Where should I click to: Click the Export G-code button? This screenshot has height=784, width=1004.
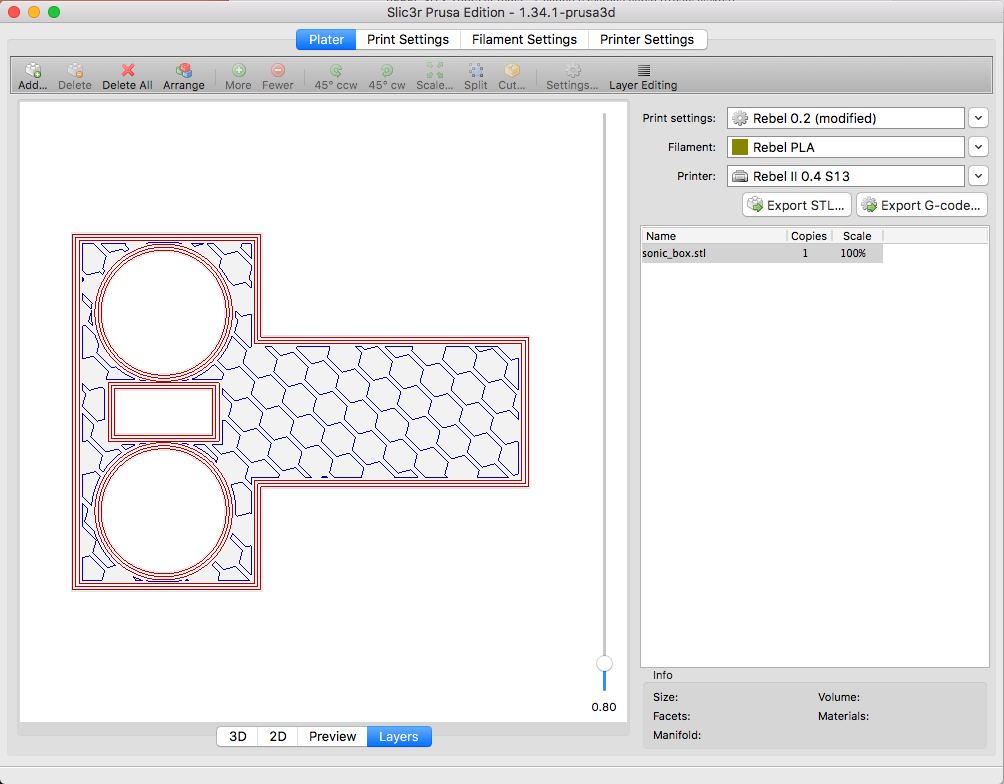(921, 205)
